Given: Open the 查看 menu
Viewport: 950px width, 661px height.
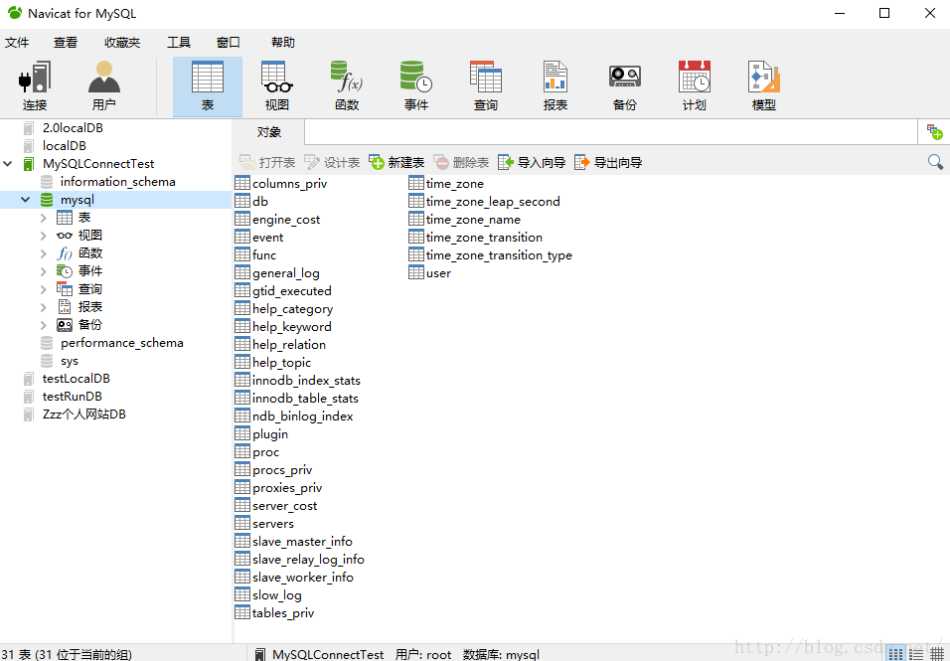Looking at the screenshot, I should pyautogui.click(x=65, y=42).
